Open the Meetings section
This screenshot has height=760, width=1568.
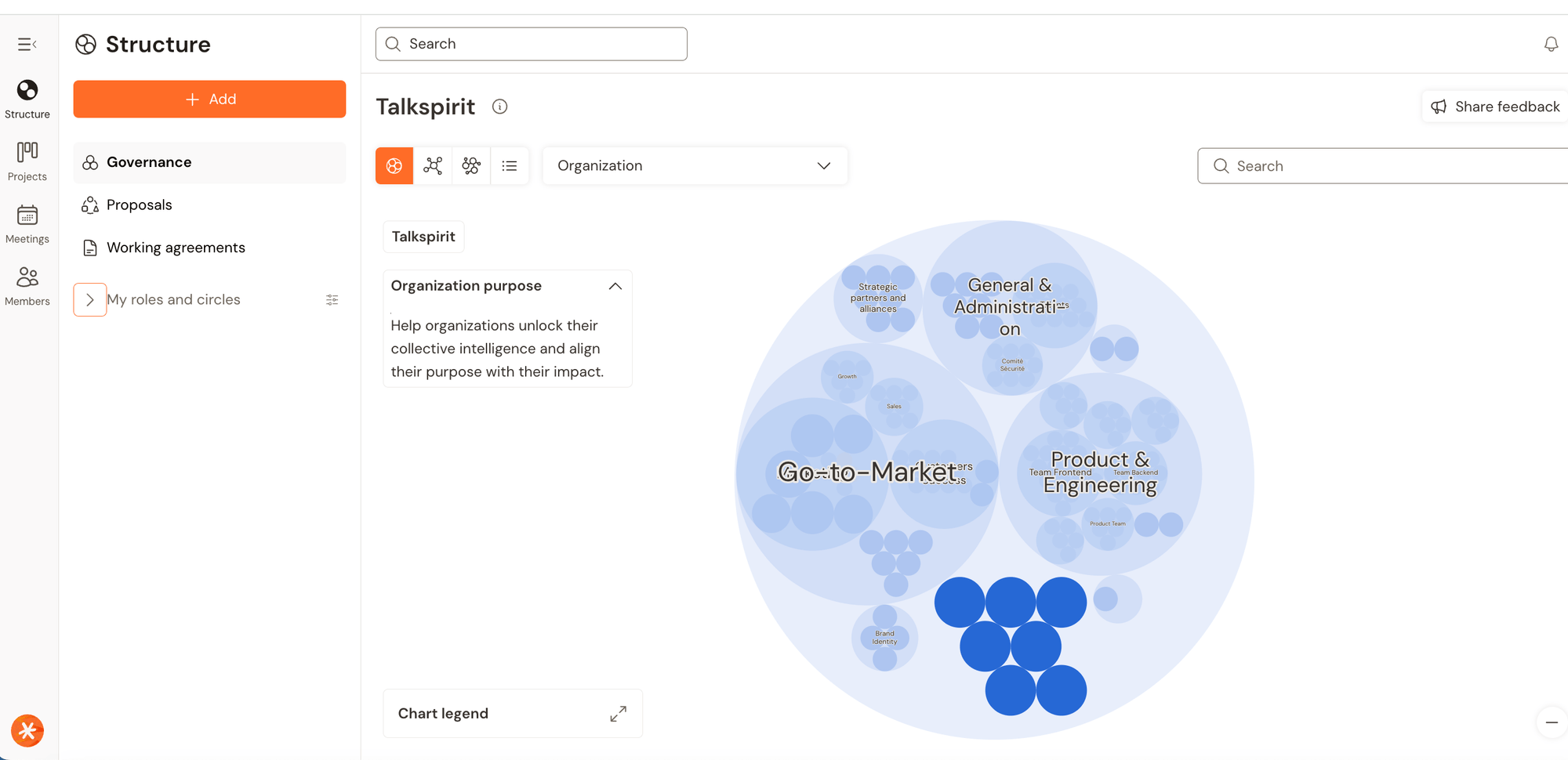(27, 223)
